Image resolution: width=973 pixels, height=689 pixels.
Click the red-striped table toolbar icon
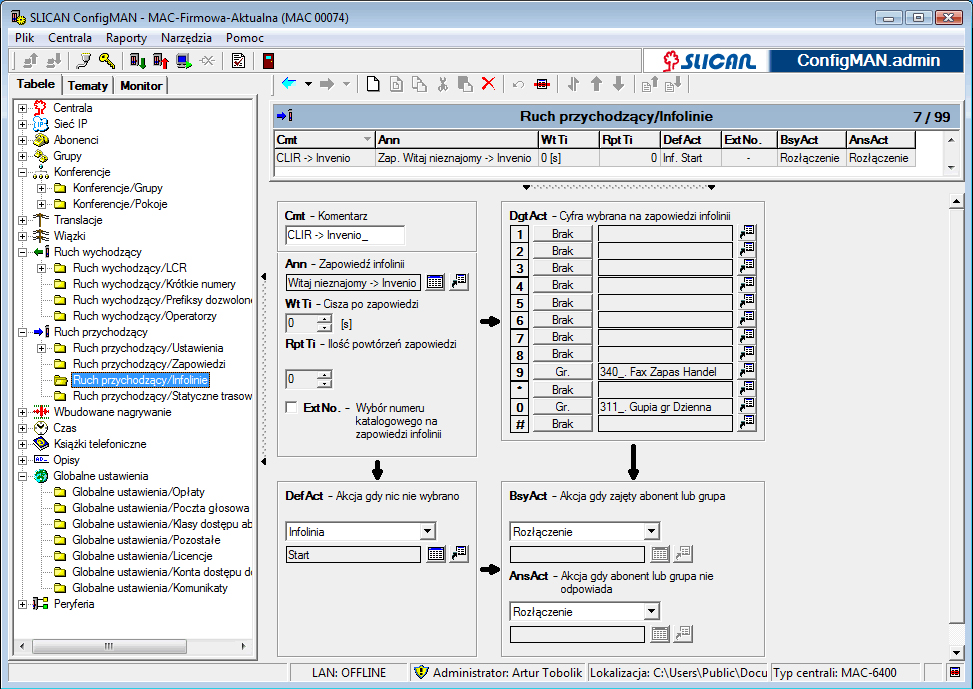pos(542,84)
